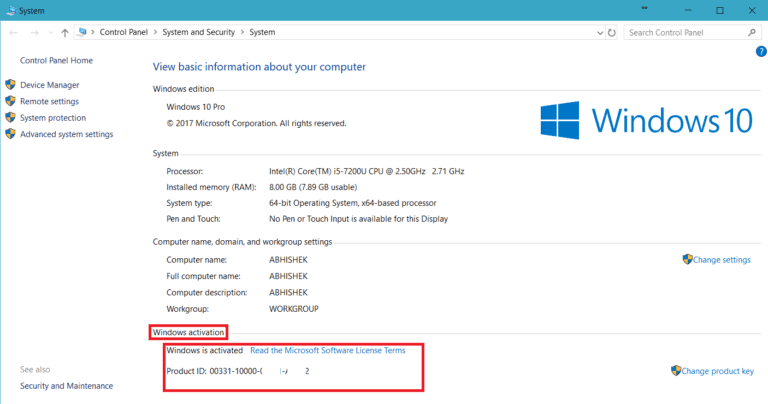Click the shield icon beside Change product key
This screenshot has height=404, width=768.
674,371
